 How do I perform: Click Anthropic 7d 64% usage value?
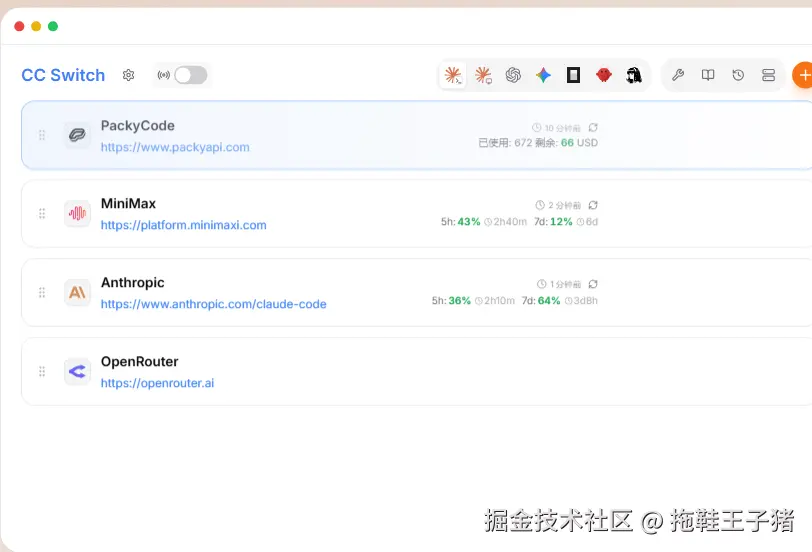click(x=549, y=301)
